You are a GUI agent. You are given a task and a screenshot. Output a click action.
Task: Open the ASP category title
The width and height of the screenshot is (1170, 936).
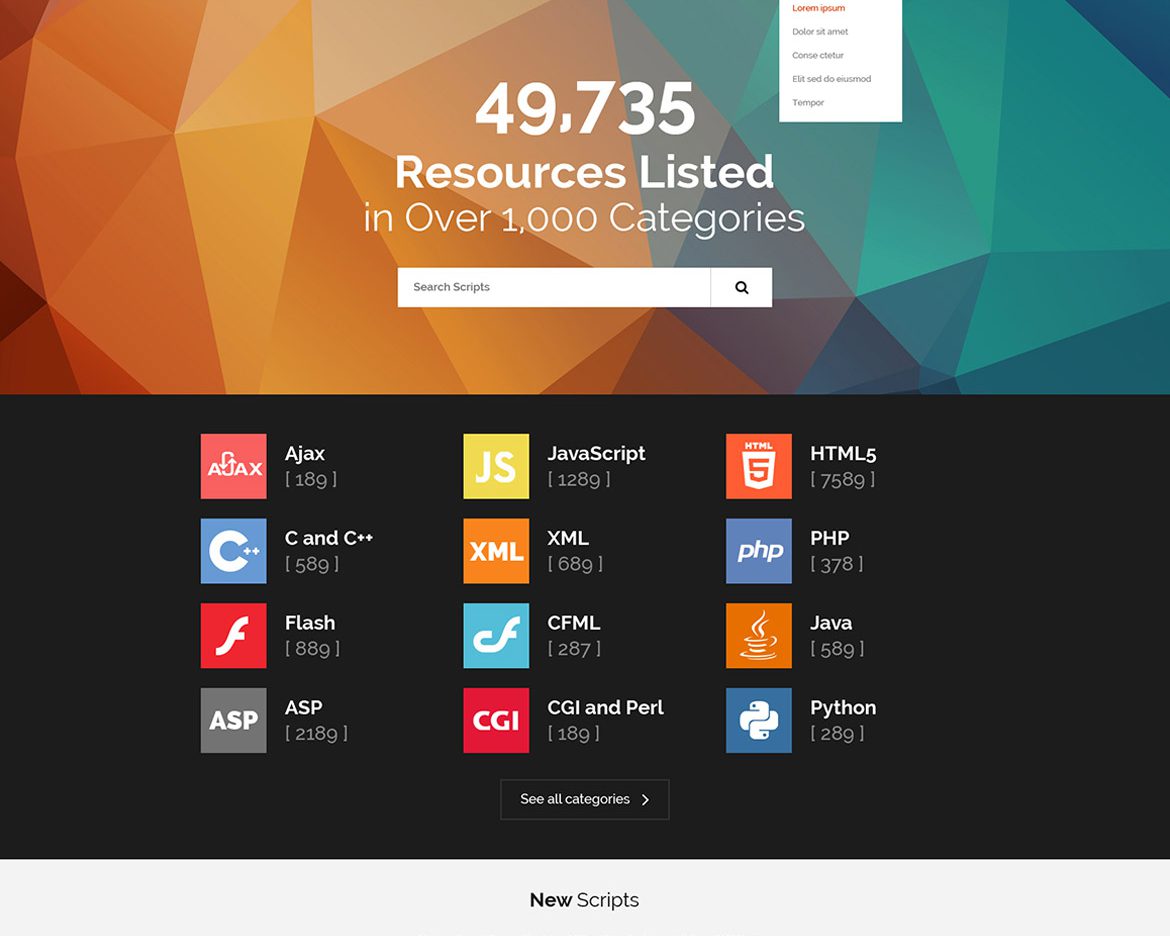click(304, 708)
